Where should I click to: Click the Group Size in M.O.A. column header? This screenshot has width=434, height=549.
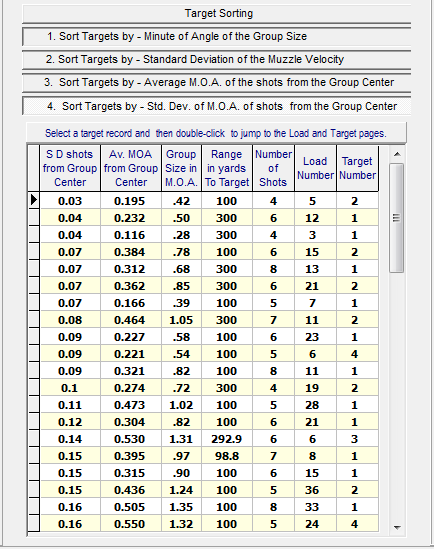click(181, 168)
